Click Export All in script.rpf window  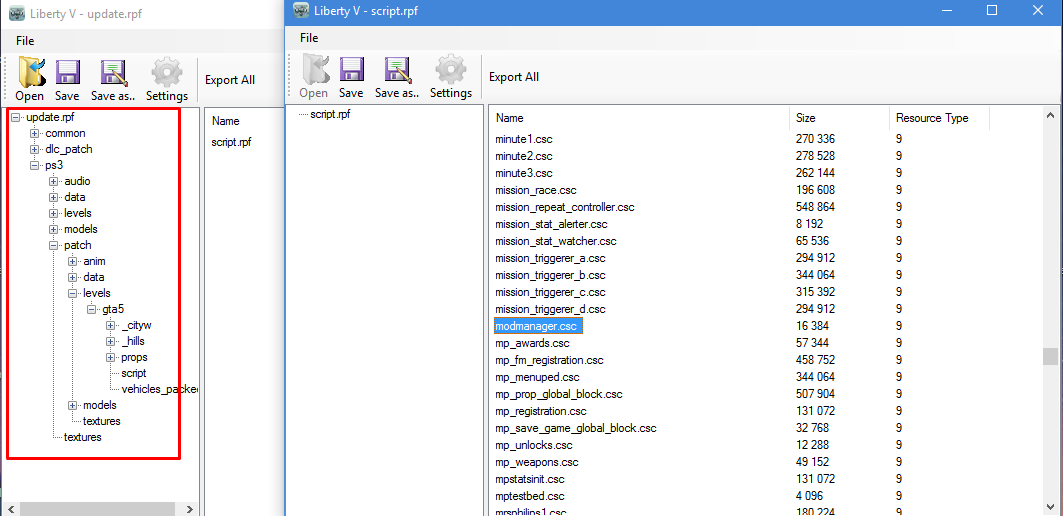click(514, 77)
